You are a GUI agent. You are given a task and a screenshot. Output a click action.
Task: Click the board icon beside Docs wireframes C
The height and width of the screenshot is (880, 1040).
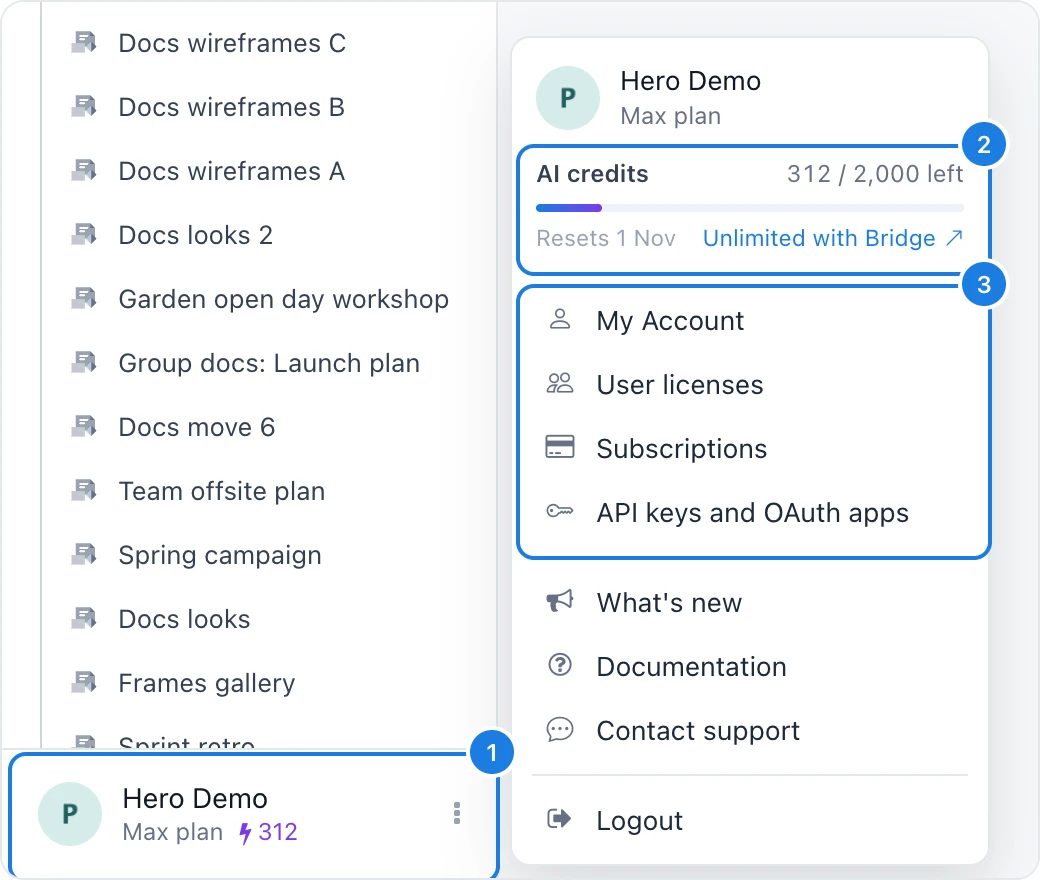click(x=84, y=42)
